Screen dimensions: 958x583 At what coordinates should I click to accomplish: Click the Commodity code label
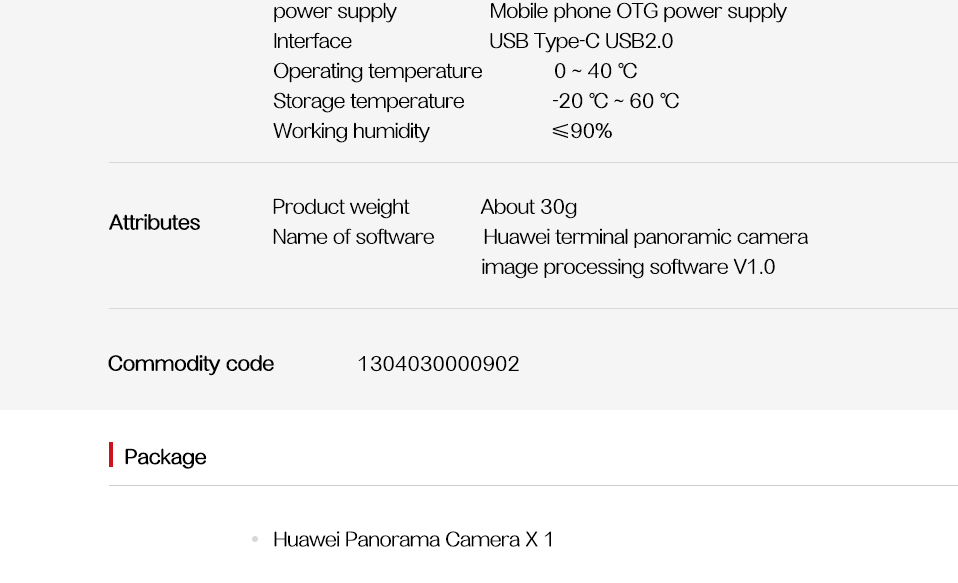[191, 364]
